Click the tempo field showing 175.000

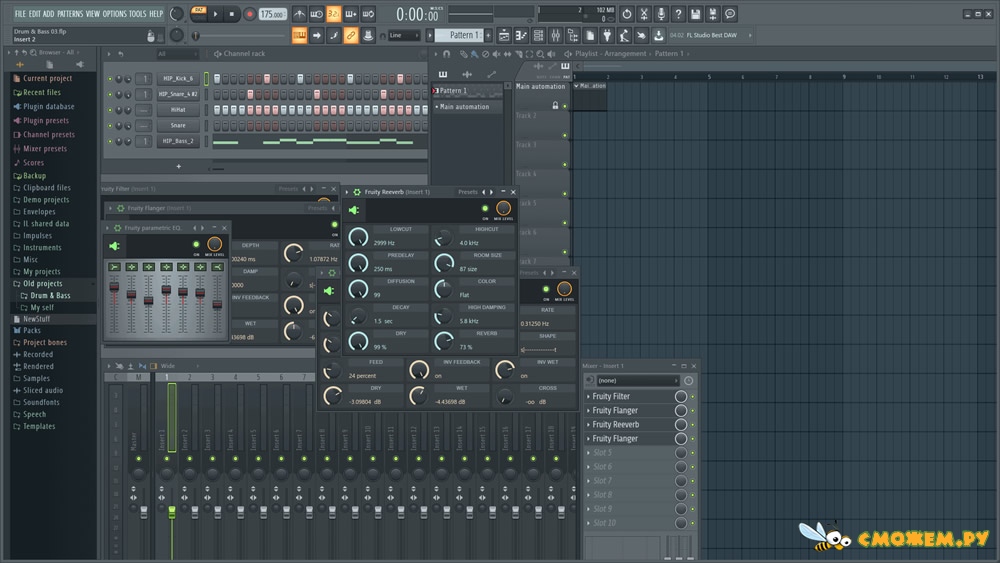click(x=272, y=14)
